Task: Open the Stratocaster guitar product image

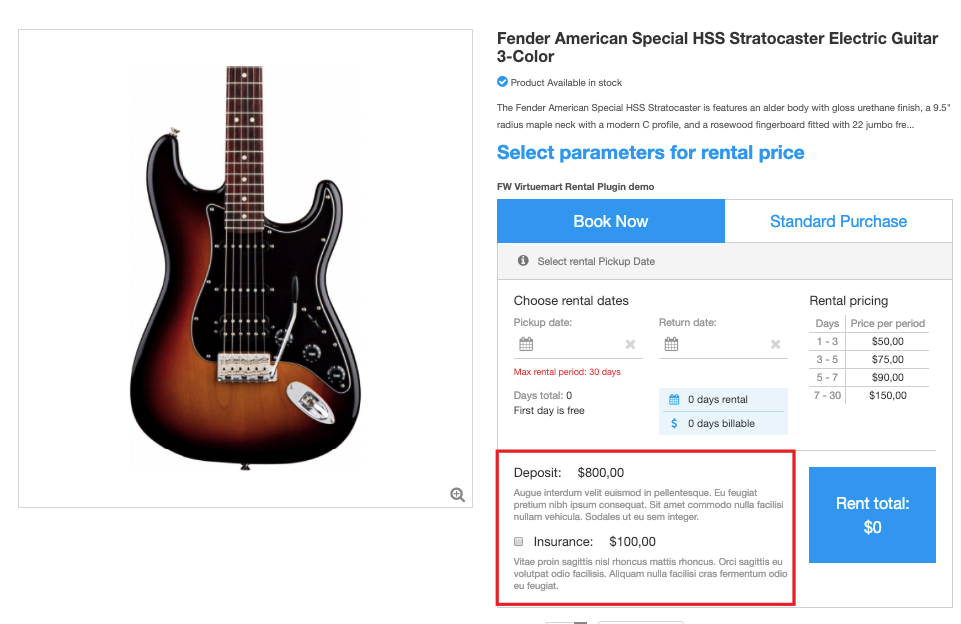Action: [245, 267]
